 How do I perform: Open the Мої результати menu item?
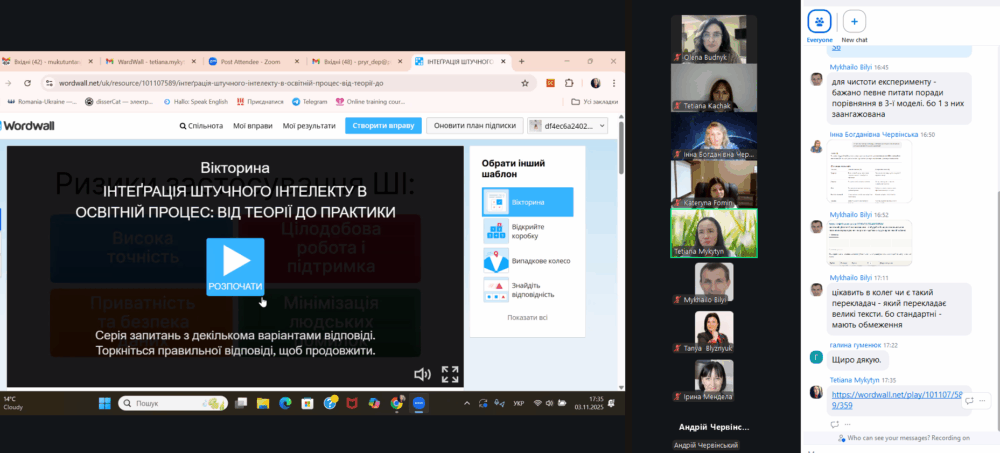[x=309, y=126]
